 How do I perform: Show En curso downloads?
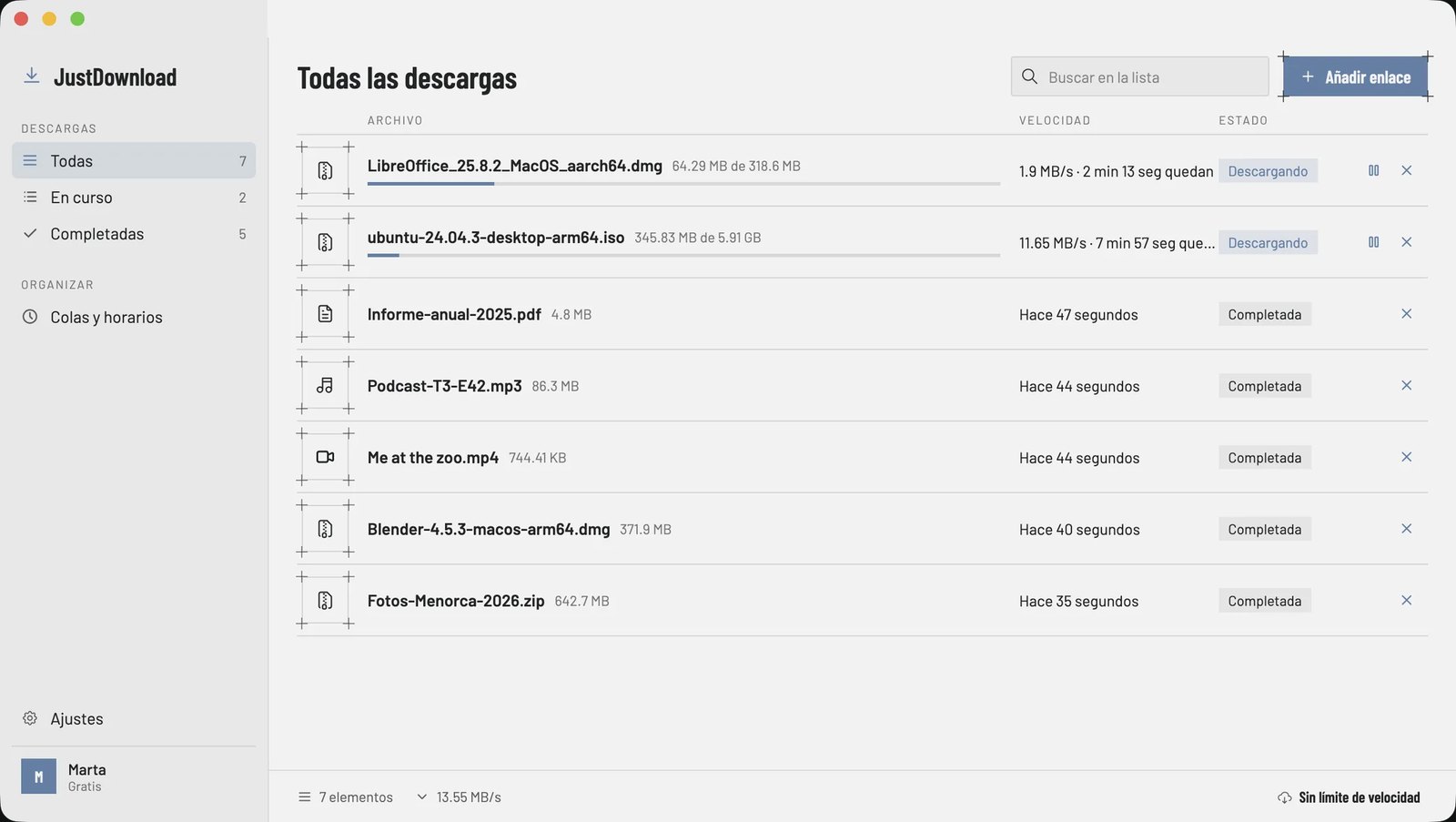(x=134, y=198)
